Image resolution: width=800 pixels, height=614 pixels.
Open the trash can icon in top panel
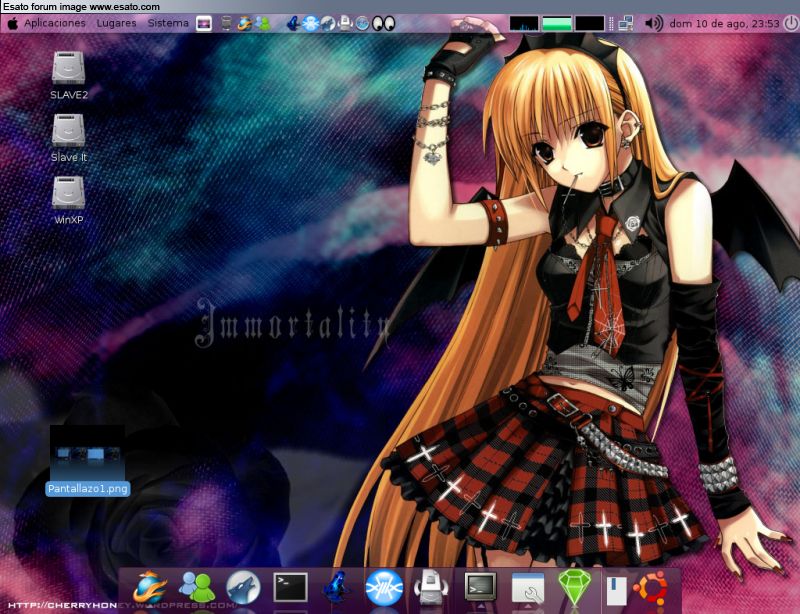click(x=227, y=23)
